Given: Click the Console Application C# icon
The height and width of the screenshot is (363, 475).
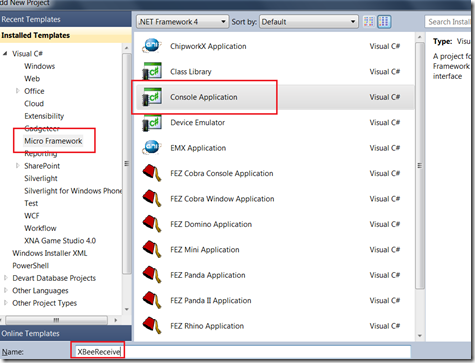Looking at the screenshot, I should (x=152, y=97).
